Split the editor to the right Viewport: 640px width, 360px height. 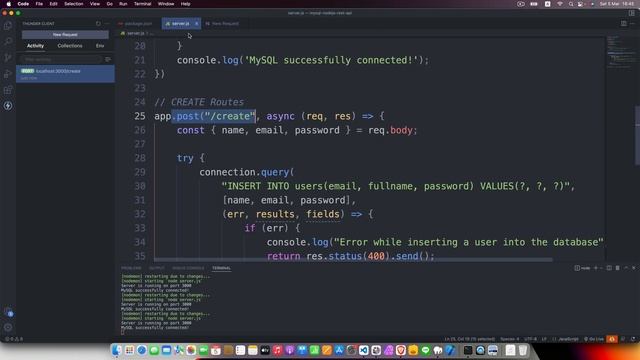click(624, 24)
